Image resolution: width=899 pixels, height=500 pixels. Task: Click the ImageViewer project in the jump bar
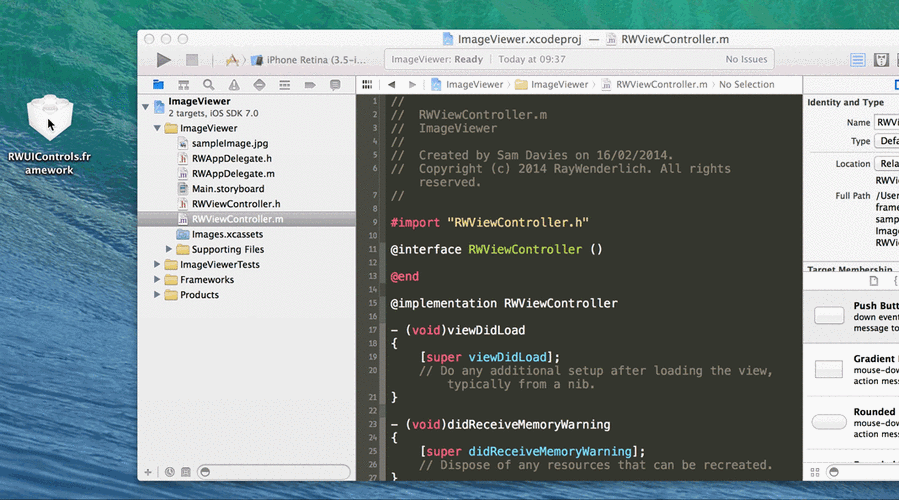(467, 84)
